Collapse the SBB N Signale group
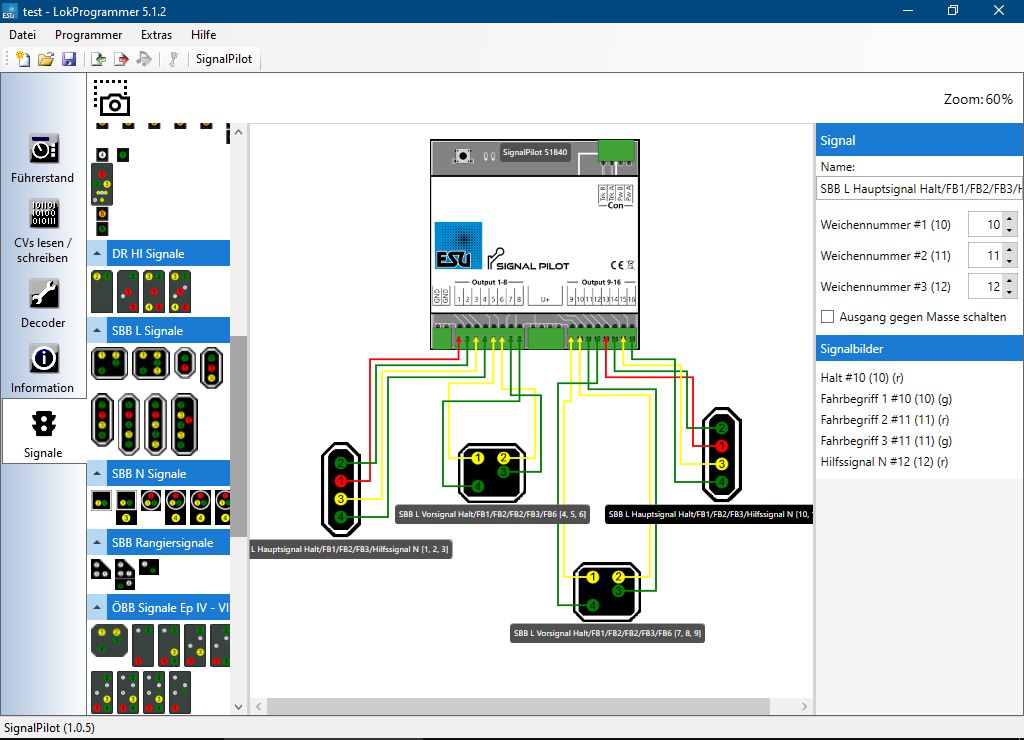The width and height of the screenshot is (1024, 740). coord(97,474)
